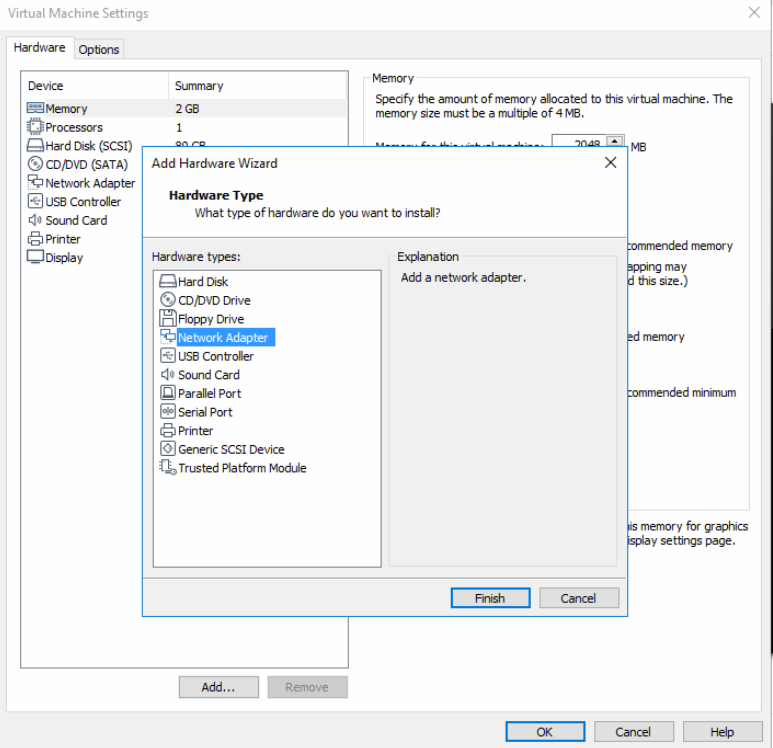Select the Serial Port icon
The image size is (773, 748).
coord(168,411)
